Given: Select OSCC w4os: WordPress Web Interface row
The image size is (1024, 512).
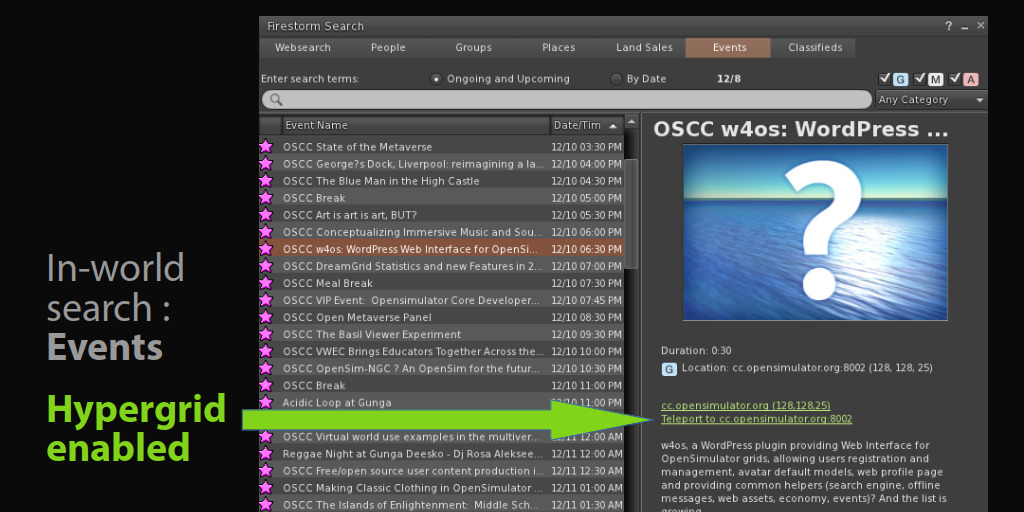Looking at the screenshot, I should pyautogui.click(x=441, y=249).
